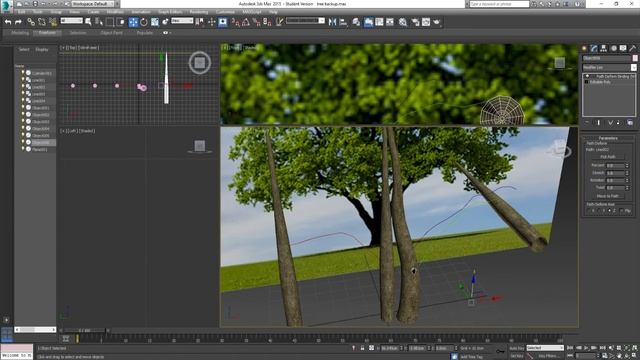The width and height of the screenshot is (640, 360).
Task: Click the Mirror tool icon
Action: pos(333,22)
